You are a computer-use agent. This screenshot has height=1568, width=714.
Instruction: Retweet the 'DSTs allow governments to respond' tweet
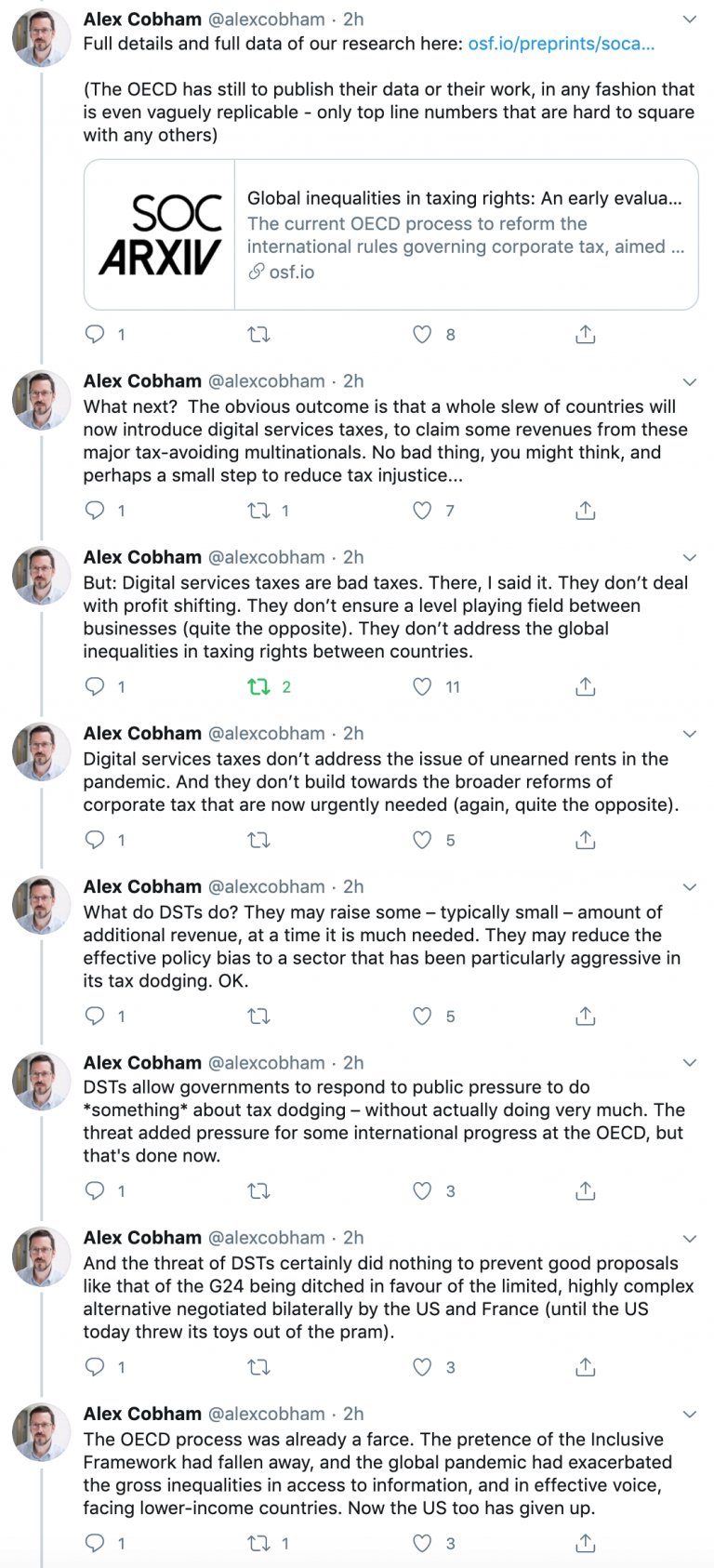[258, 1190]
